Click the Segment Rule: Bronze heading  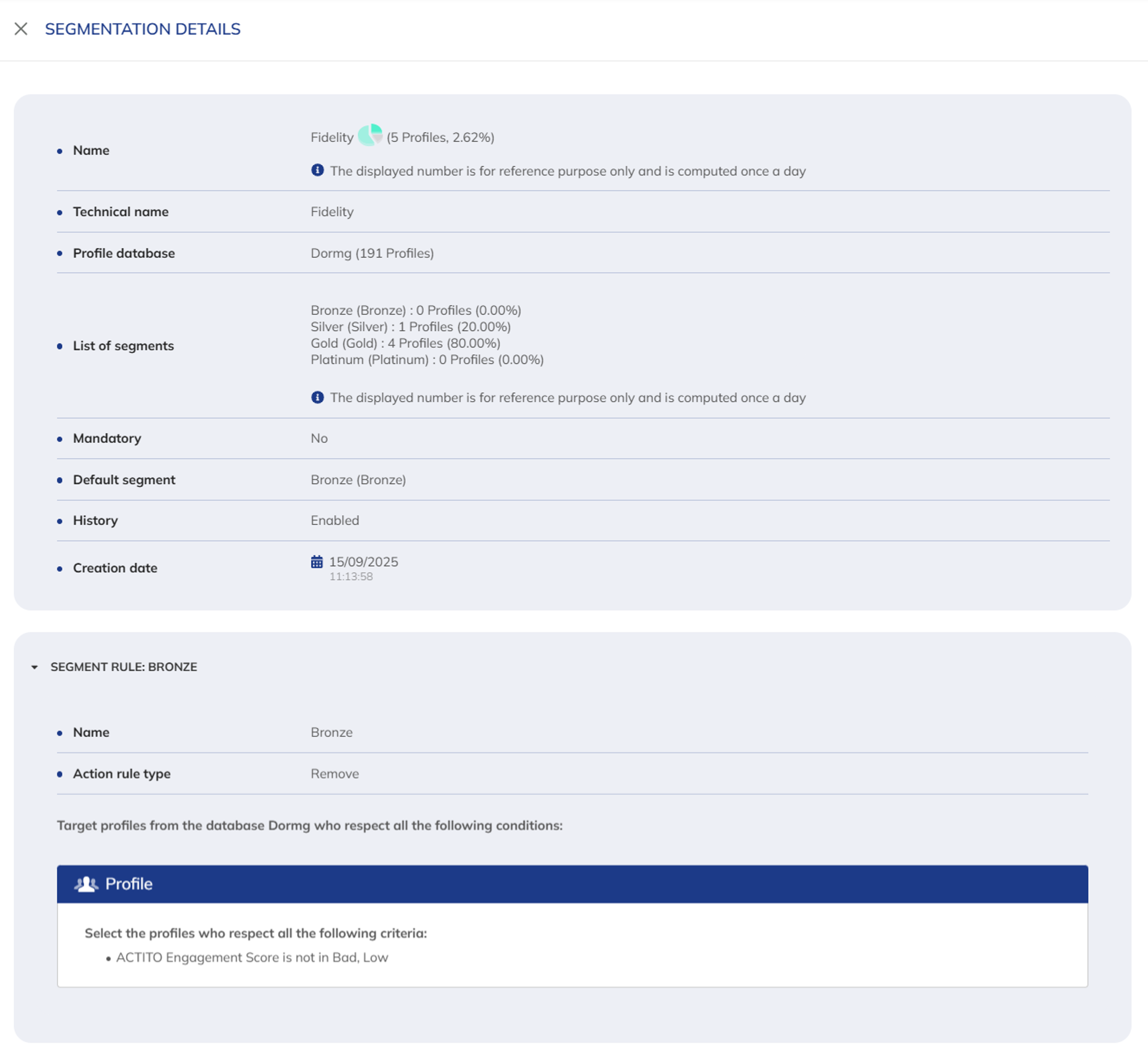click(x=123, y=667)
